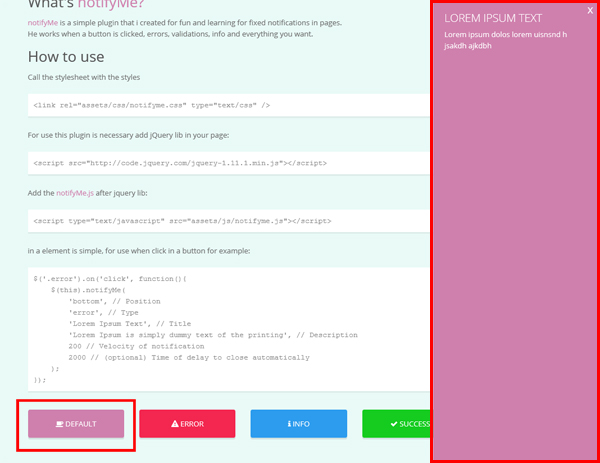The width and height of the screenshot is (600, 463).
Task: Click the '$(this).notifyMe(' code line
Action: 88,290
